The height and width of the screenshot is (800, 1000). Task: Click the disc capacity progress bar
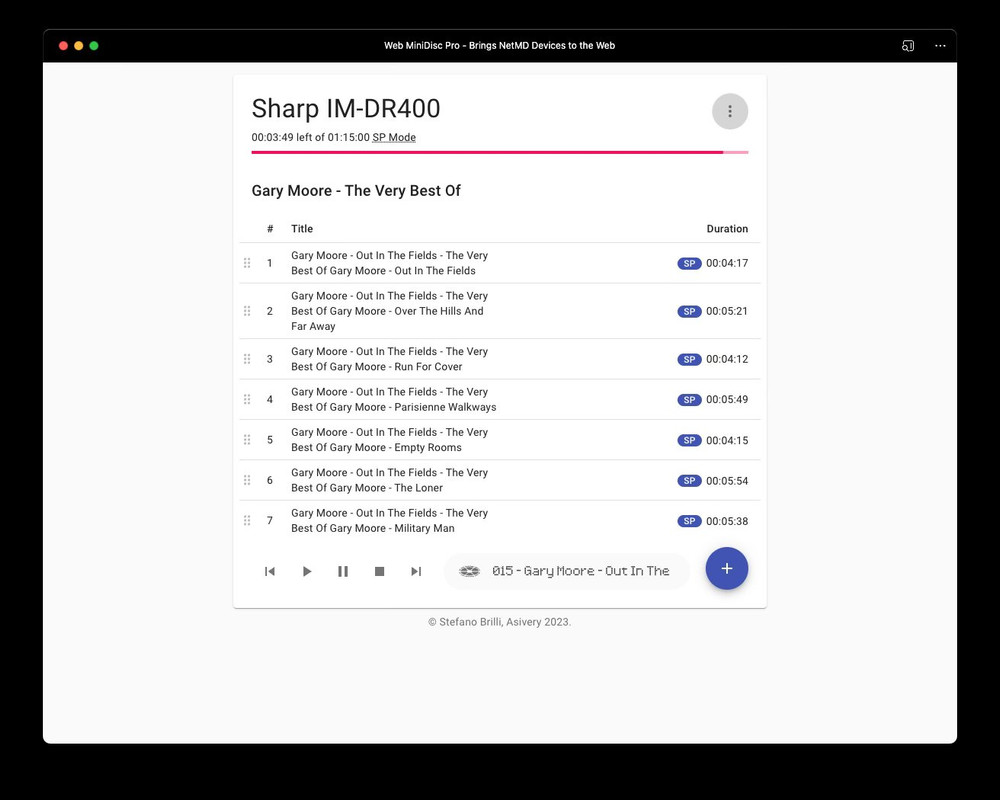click(499, 152)
